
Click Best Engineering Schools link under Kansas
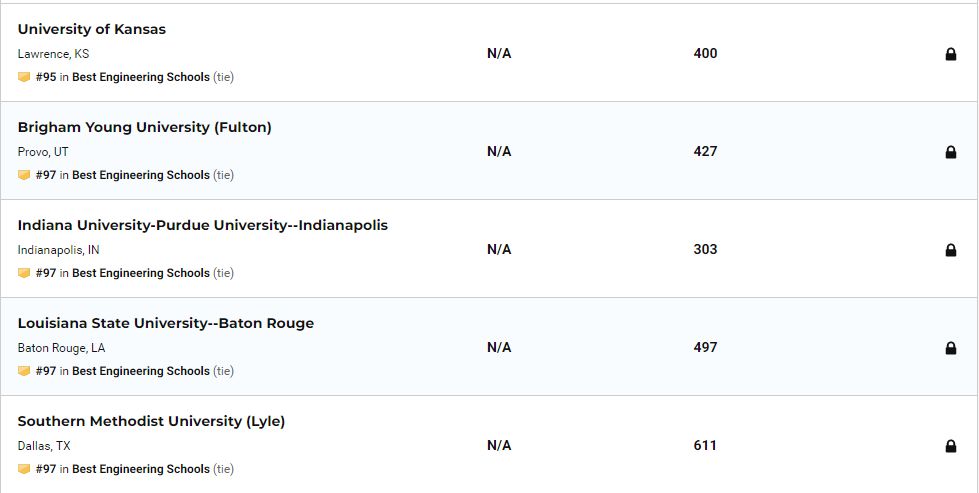141,77
